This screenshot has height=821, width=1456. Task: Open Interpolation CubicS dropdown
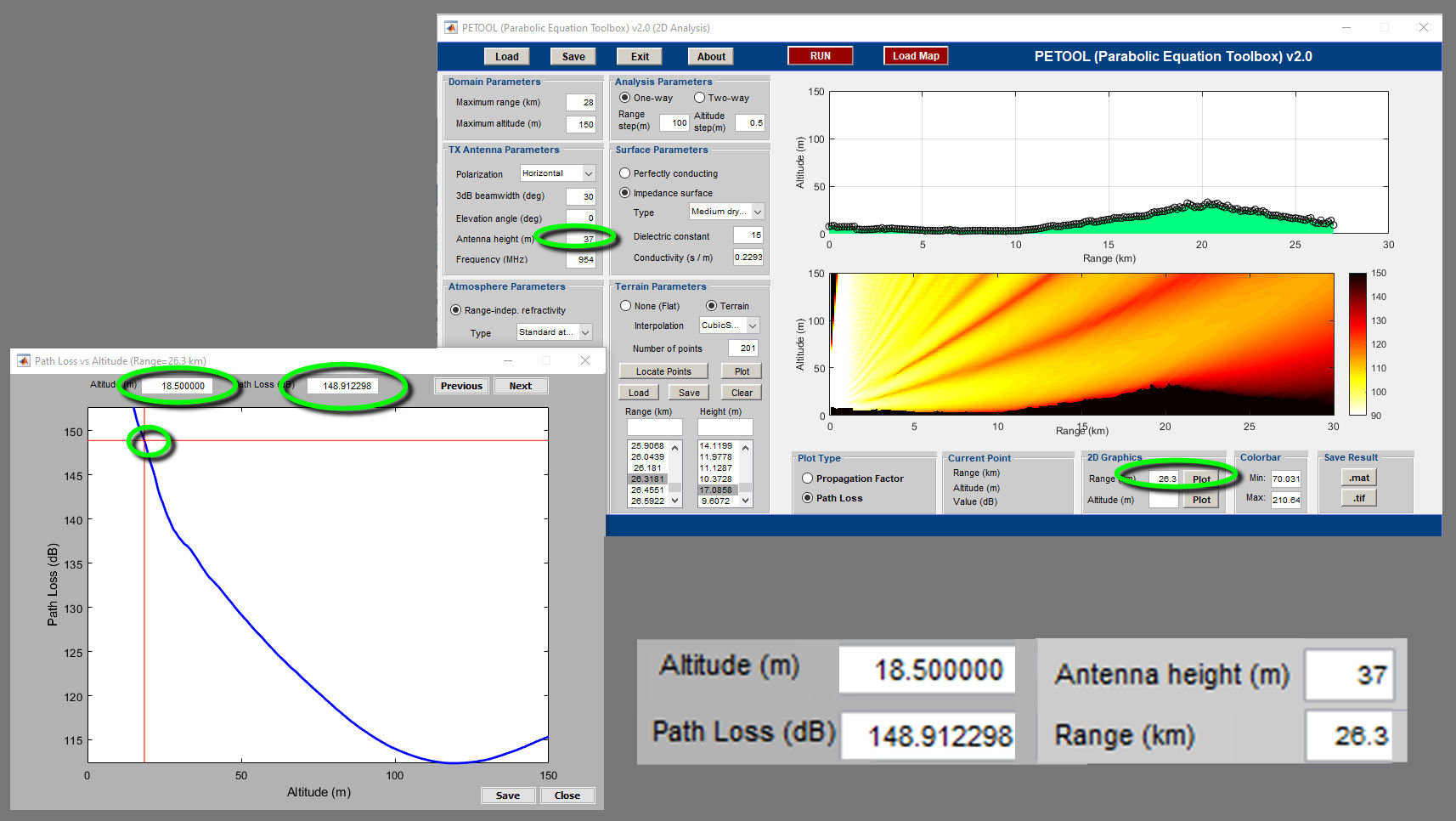tap(730, 326)
